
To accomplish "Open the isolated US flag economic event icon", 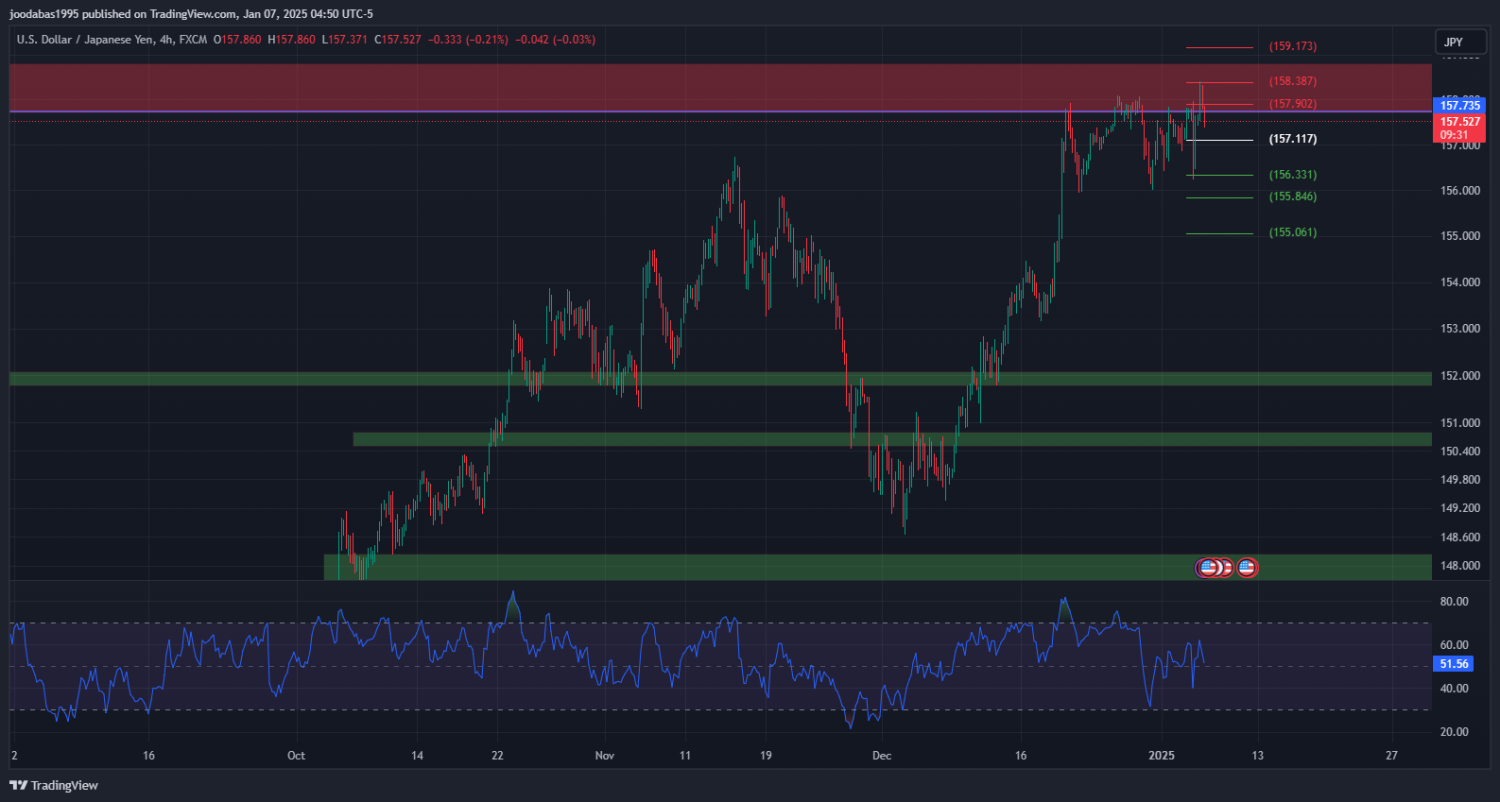I will pyautogui.click(x=1246, y=568).
